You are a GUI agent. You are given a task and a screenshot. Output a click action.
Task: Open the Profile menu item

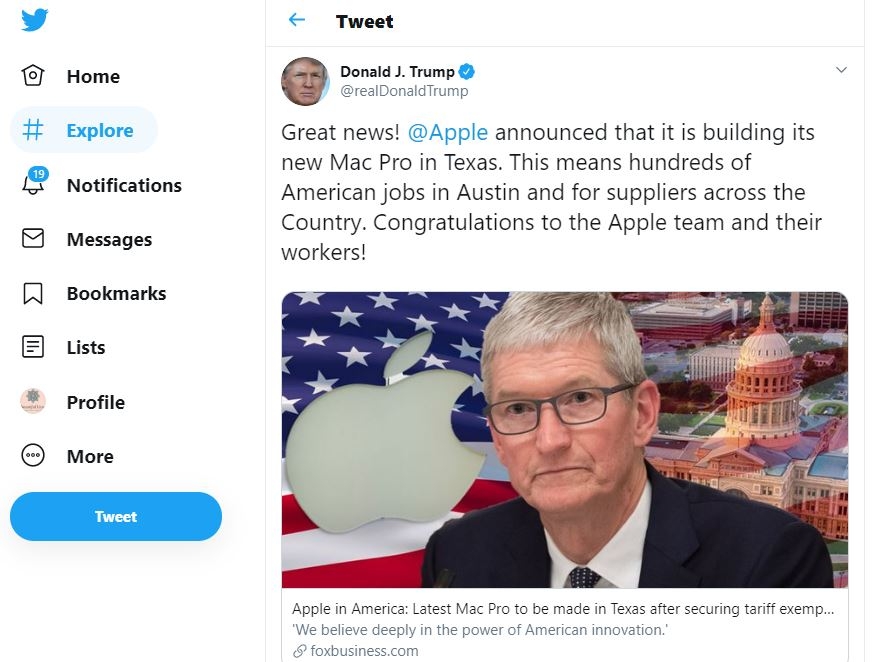coord(73,402)
